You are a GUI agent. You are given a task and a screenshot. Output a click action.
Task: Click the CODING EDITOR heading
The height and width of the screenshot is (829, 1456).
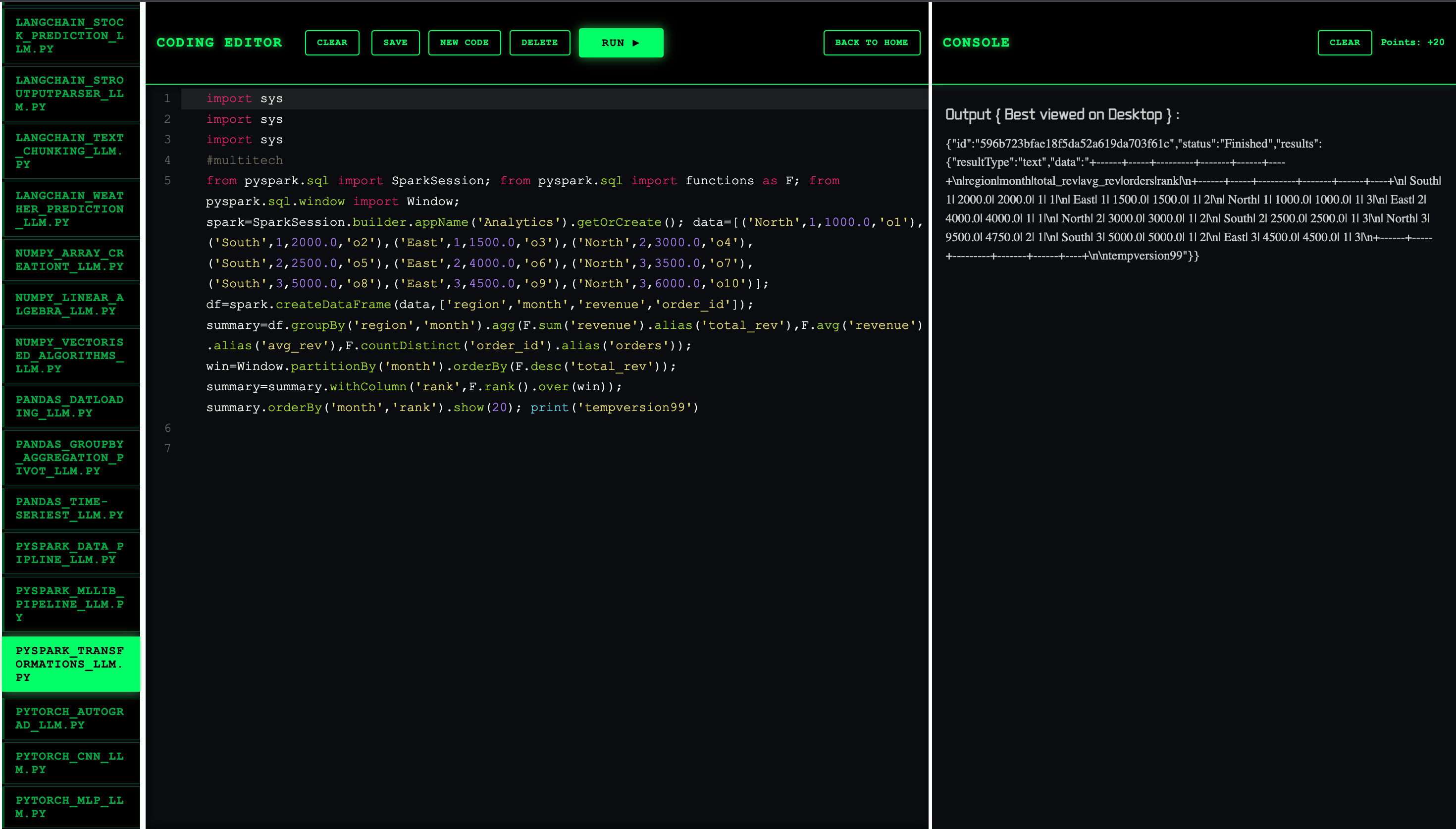(x=219, y=43)
